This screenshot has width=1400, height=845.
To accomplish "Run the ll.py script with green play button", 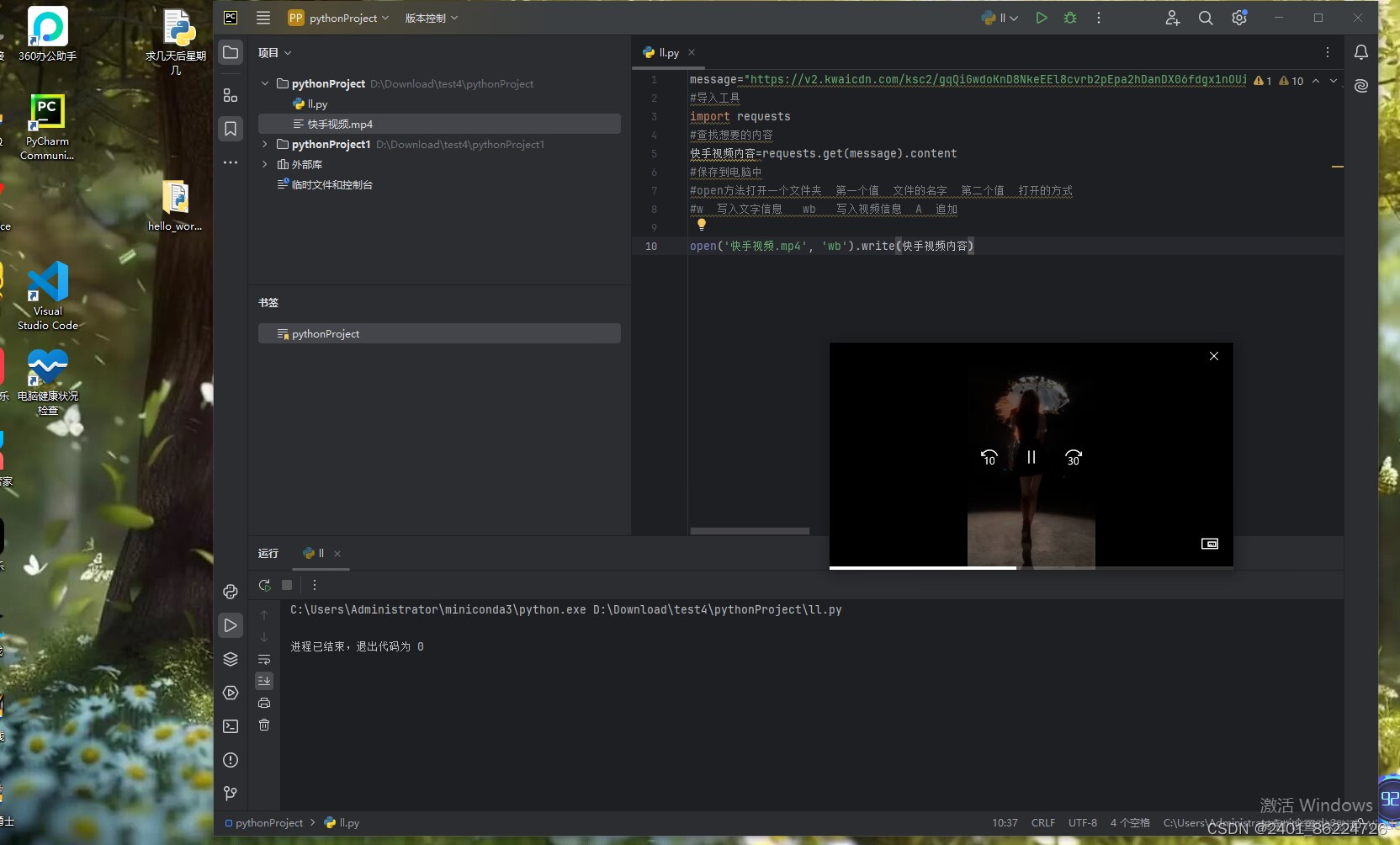I will coord(1042,18).
